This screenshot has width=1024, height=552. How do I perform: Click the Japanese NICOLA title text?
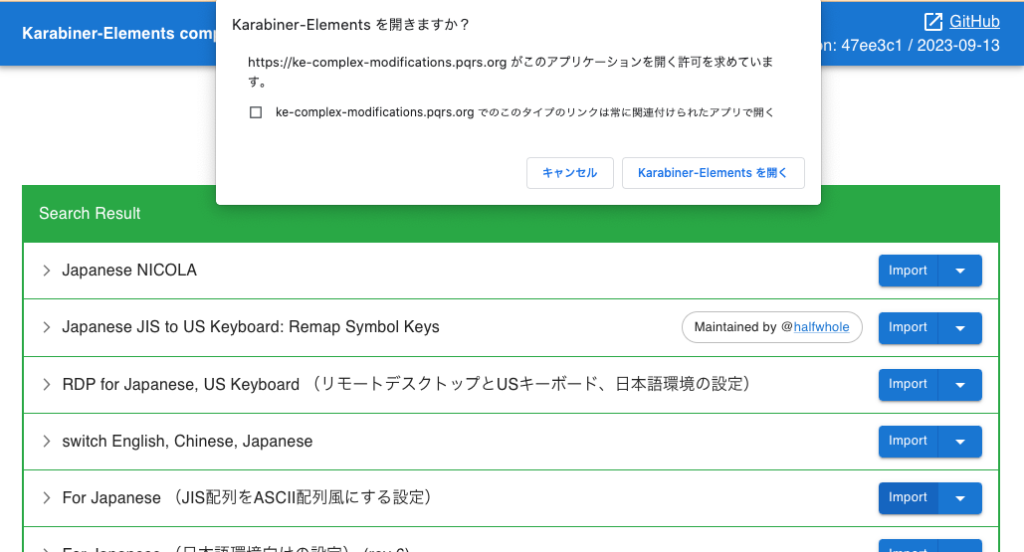129,270
